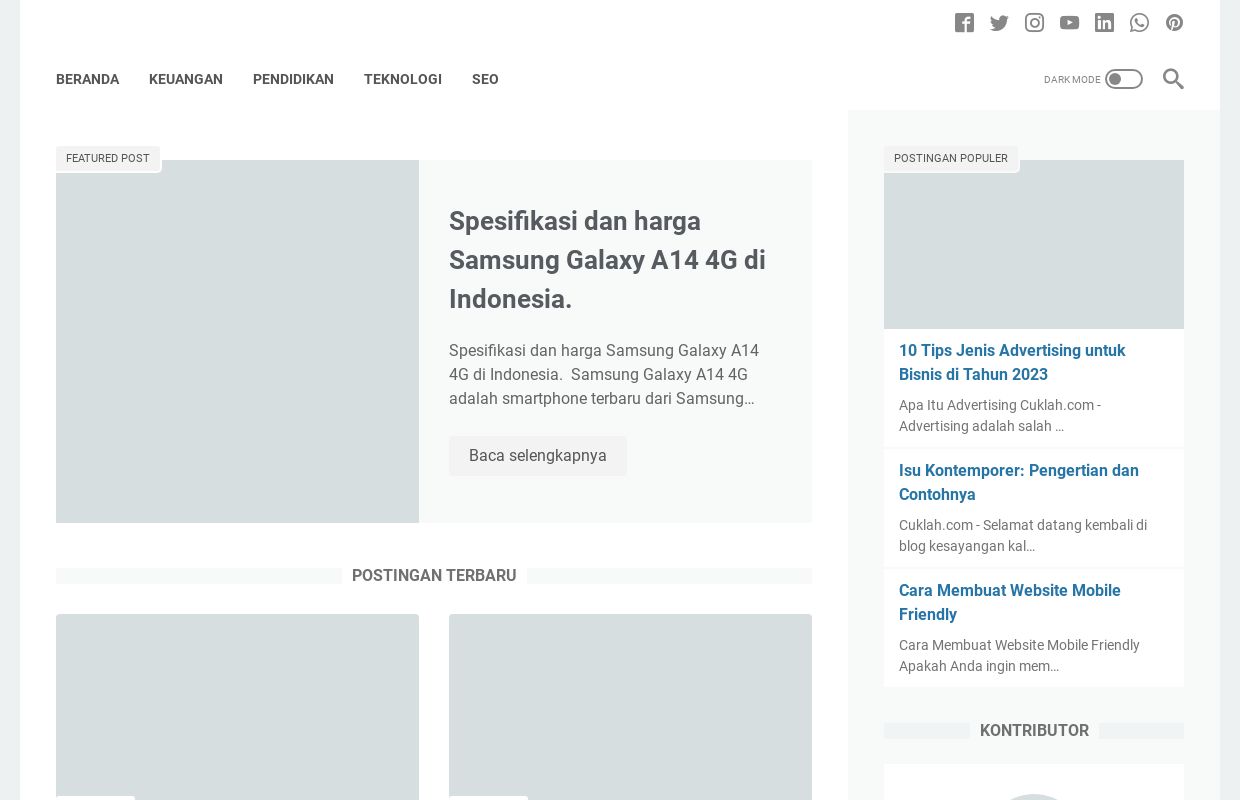Open the Twitter social icon
1240x800 pixels.
tap(999, 23)
